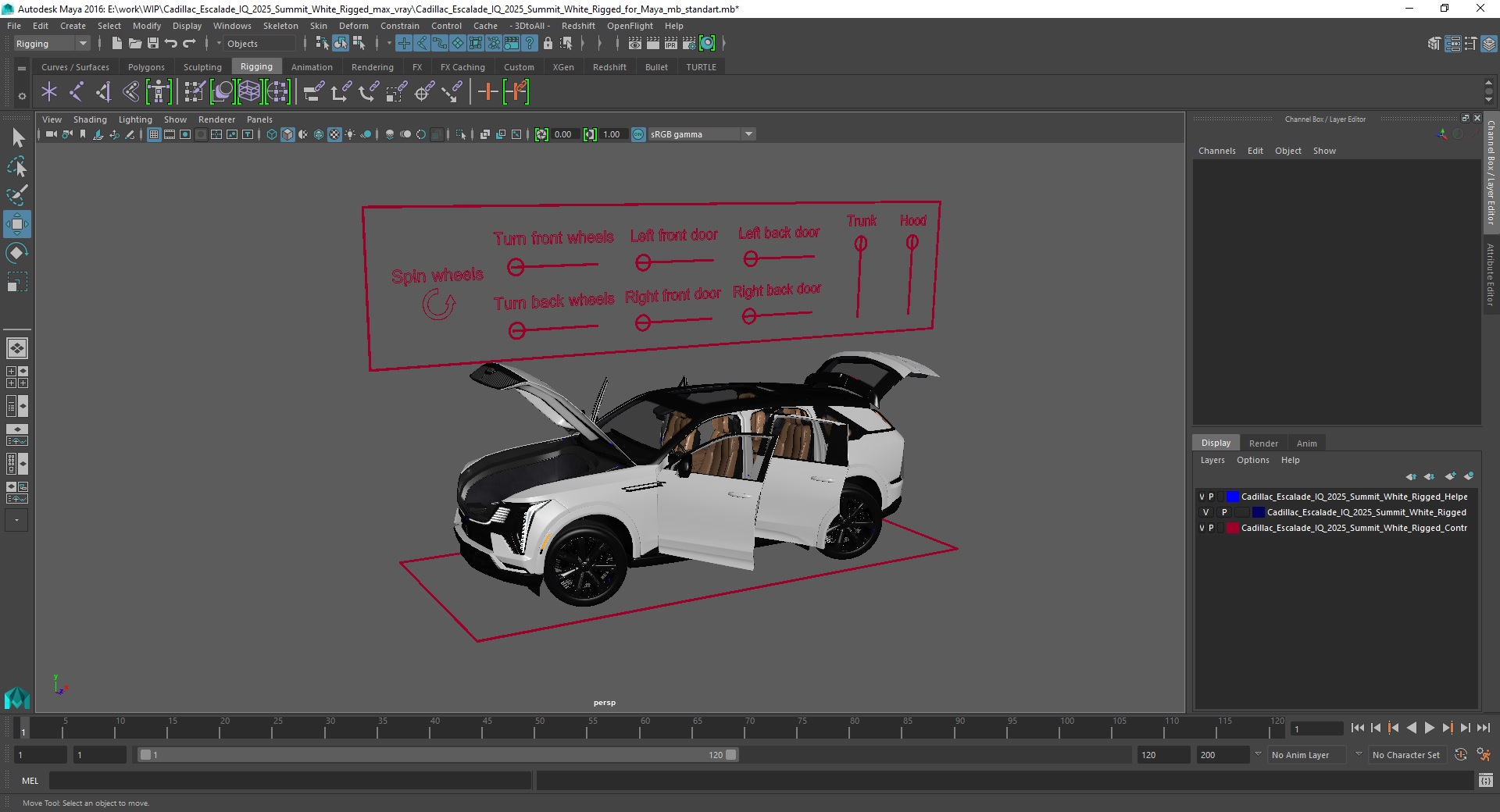Toggle visibility V of Rigged_Contr layer
This screenshot has width=1500, height=812.
(x=1202, y=528)
